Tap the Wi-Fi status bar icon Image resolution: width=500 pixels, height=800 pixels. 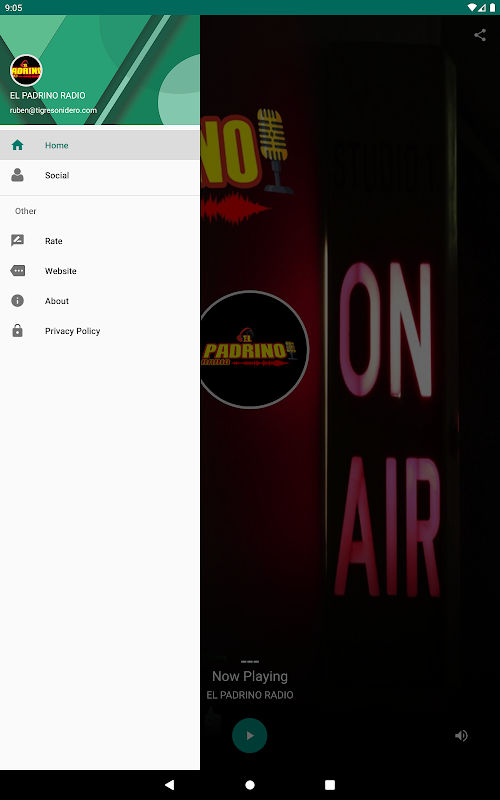tap(471, 8)
